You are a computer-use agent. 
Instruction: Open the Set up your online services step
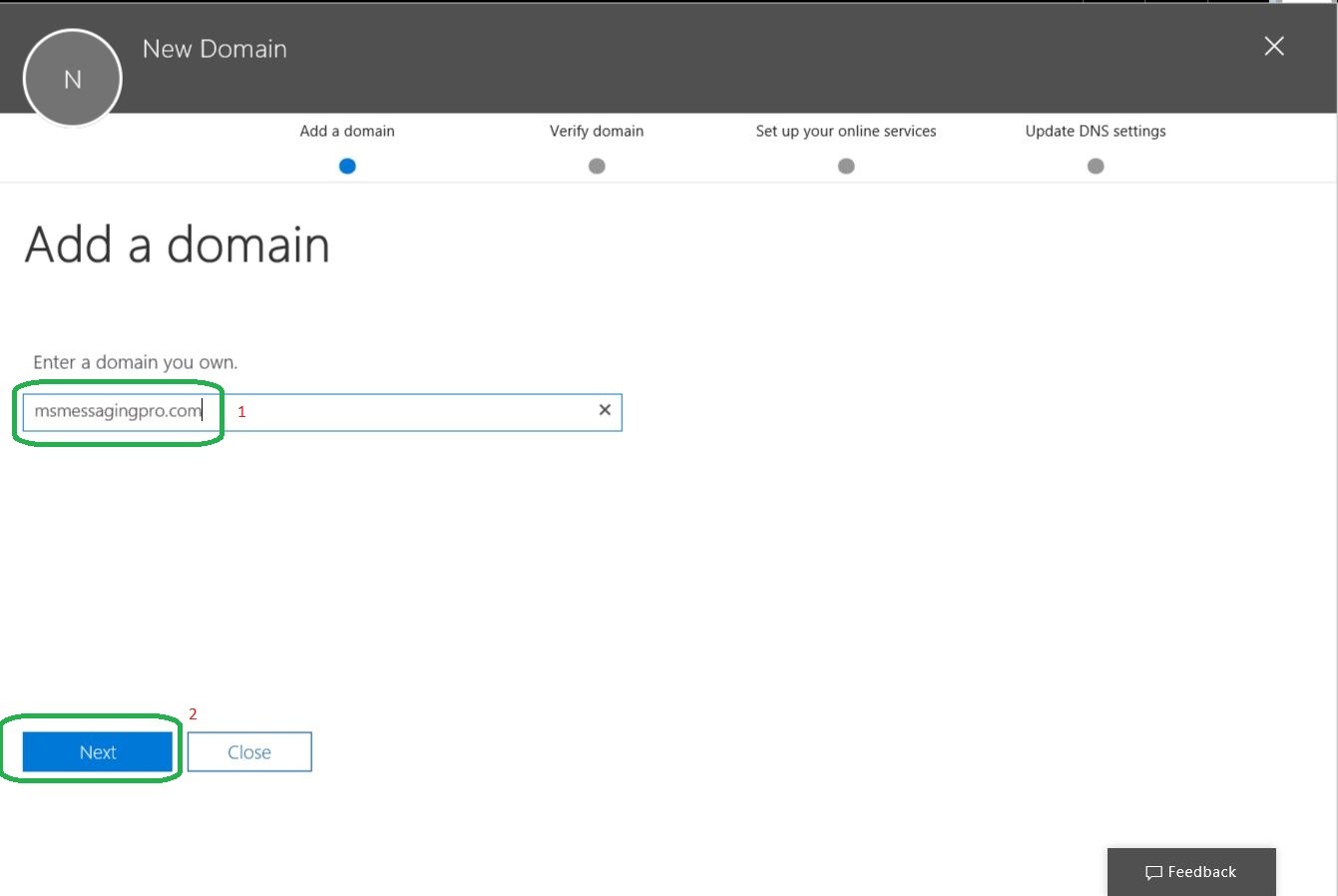(846, 131)
